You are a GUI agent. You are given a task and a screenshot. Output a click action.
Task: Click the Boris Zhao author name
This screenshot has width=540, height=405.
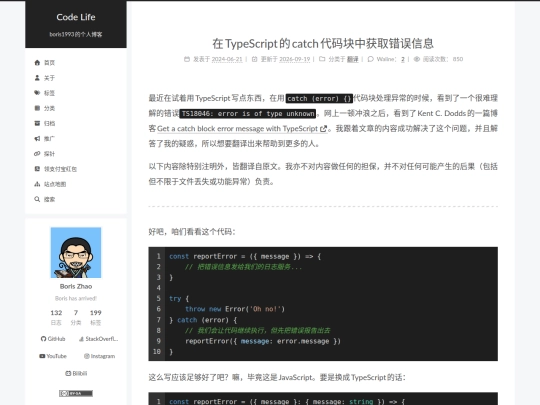point(76,287)
